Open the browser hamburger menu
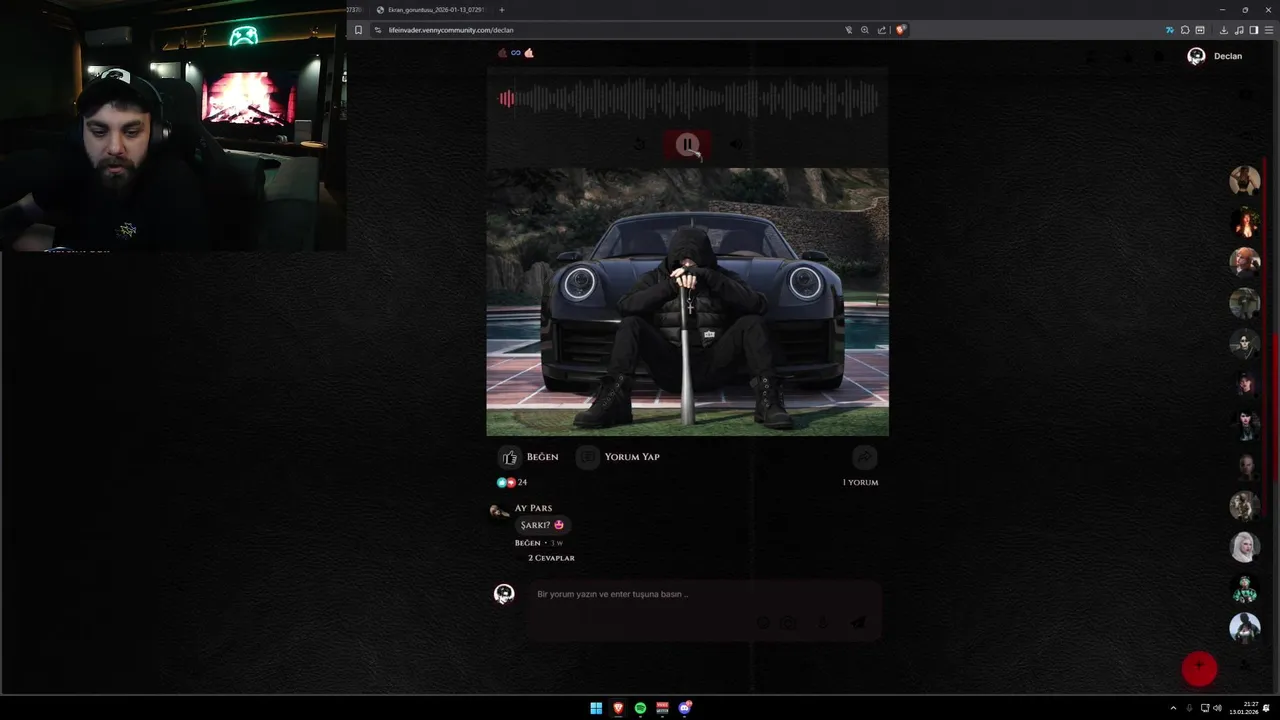 click(1269, 30)
